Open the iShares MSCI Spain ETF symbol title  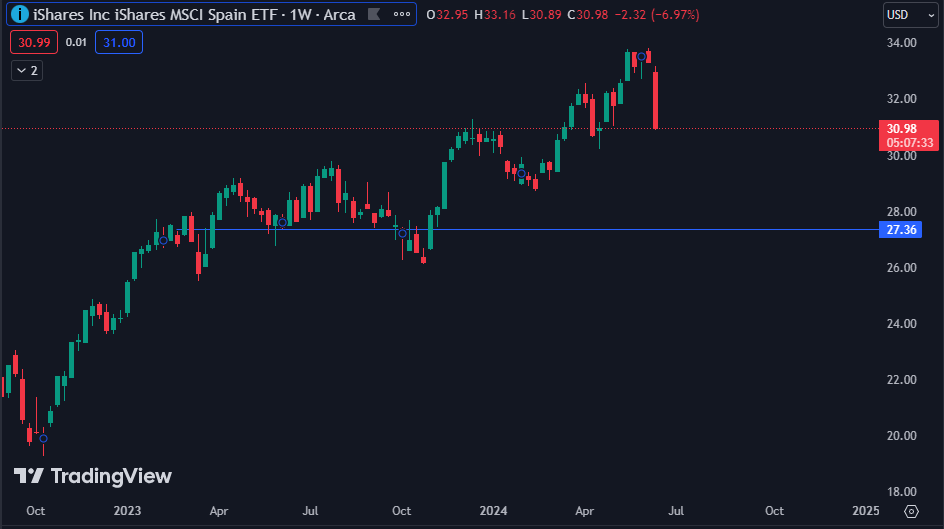tap(194, 14)
